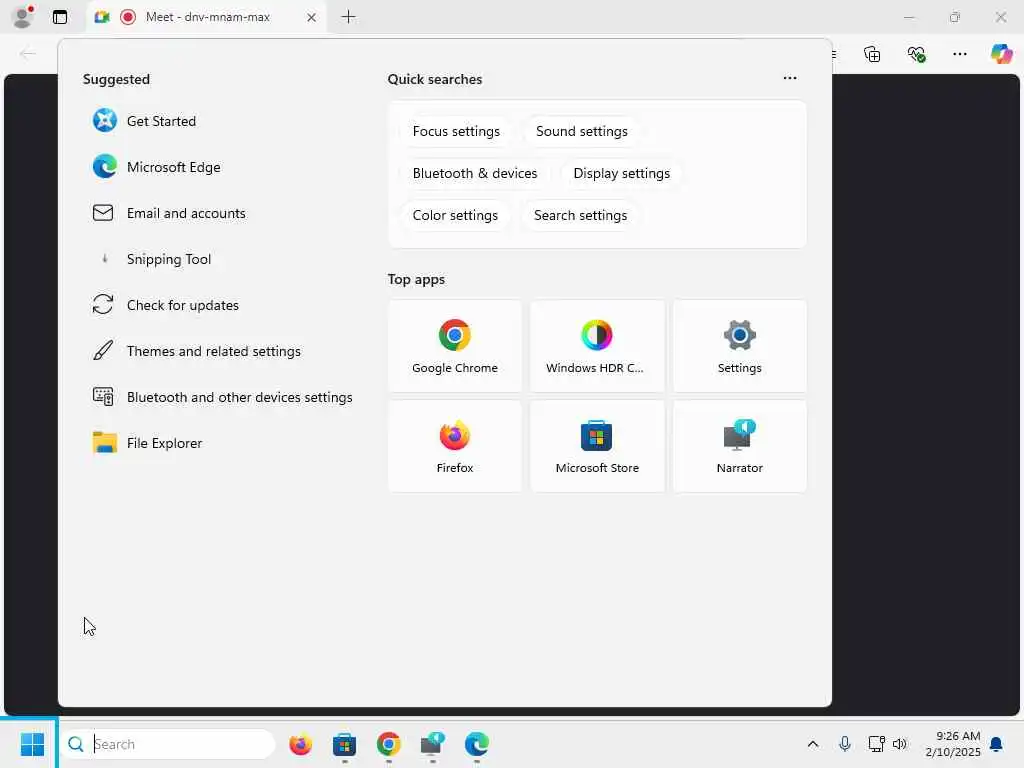The width and height of the screenshot is (1024, 768).
Task: Click the Sound settings quick search
Action: [x=581, y=131]
